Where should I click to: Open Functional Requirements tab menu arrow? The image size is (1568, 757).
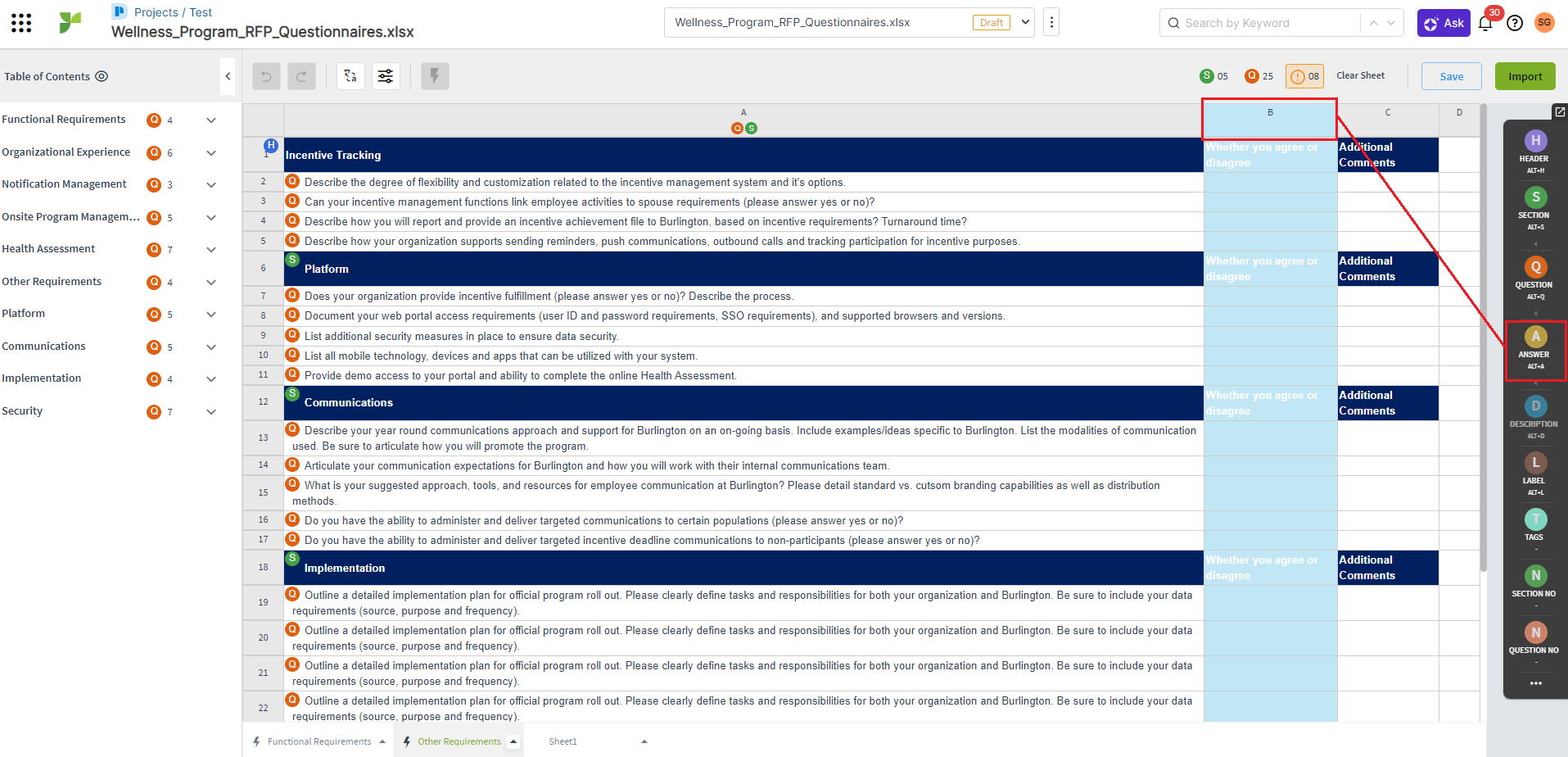point(382,741)
